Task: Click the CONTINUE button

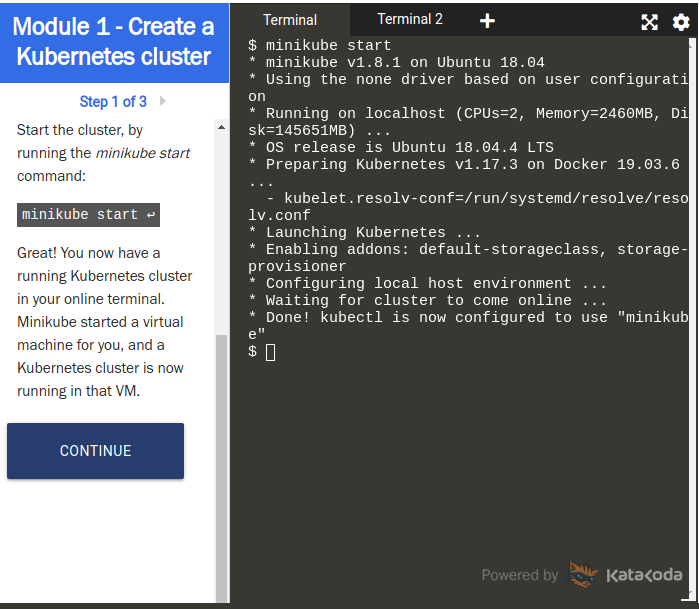Action: 95,451
